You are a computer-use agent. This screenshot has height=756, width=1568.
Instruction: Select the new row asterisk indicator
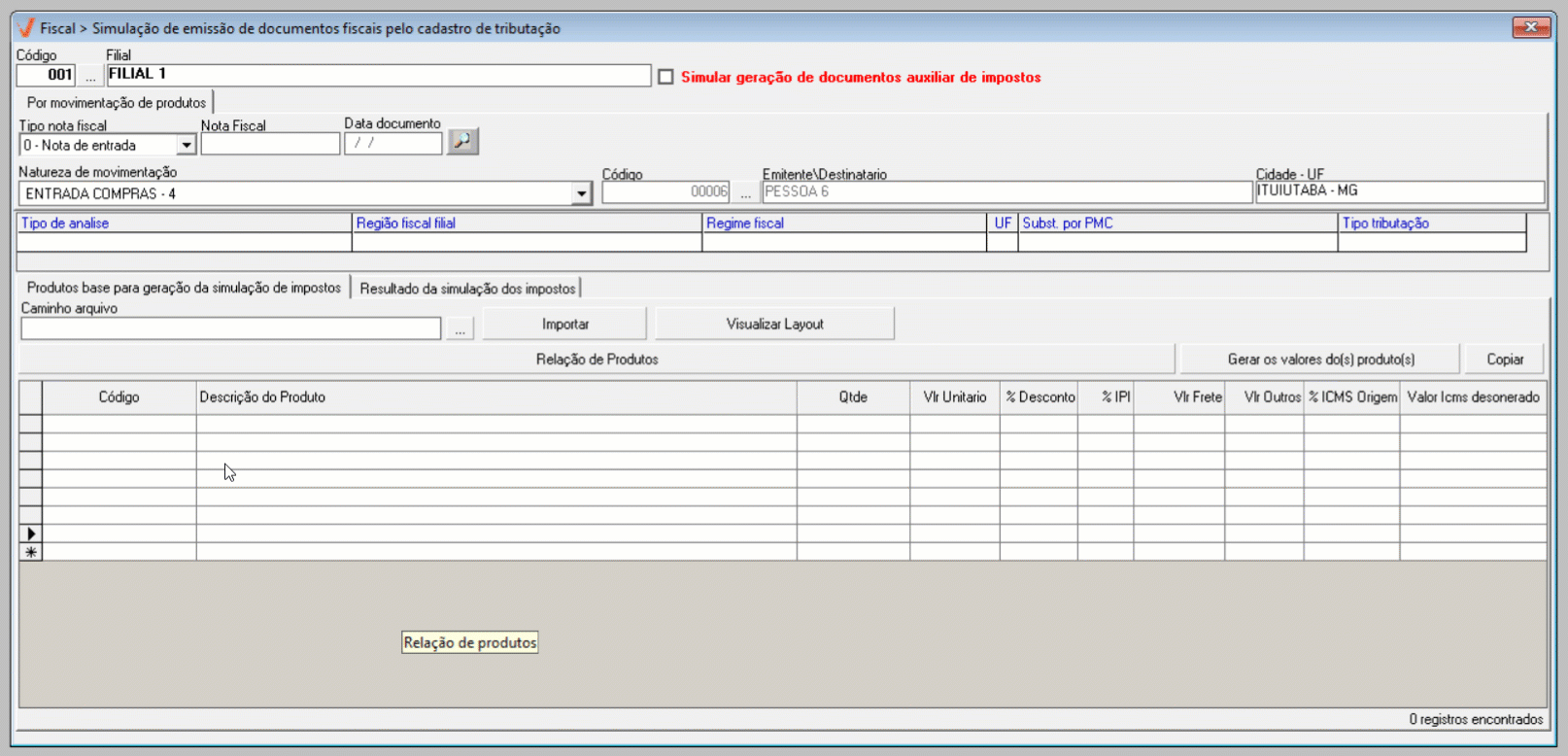click(x=31, y=552)
